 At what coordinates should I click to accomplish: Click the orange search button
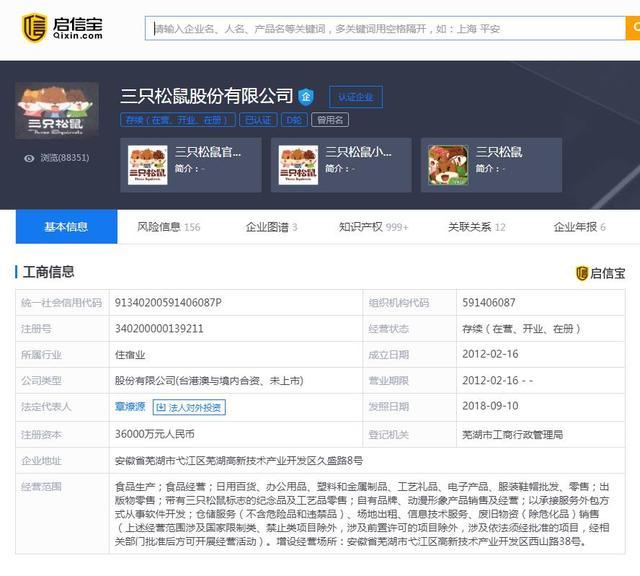[x=633, y=29]
